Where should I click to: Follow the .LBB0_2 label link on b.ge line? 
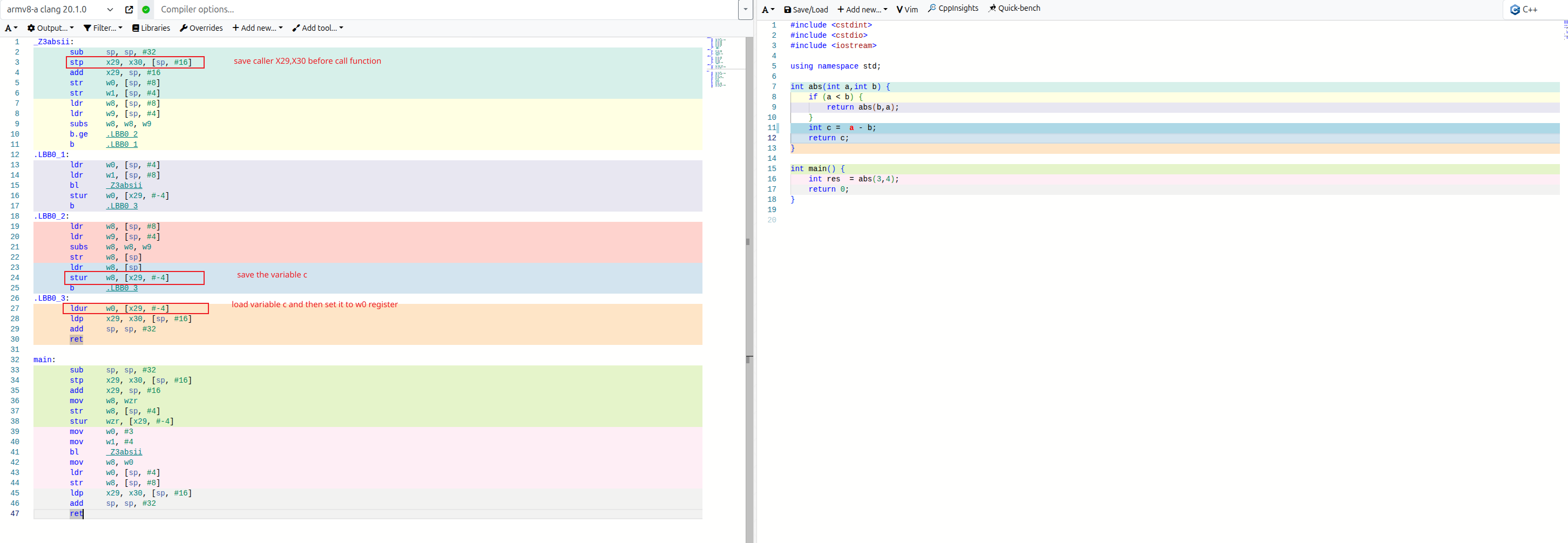point(121,134)
